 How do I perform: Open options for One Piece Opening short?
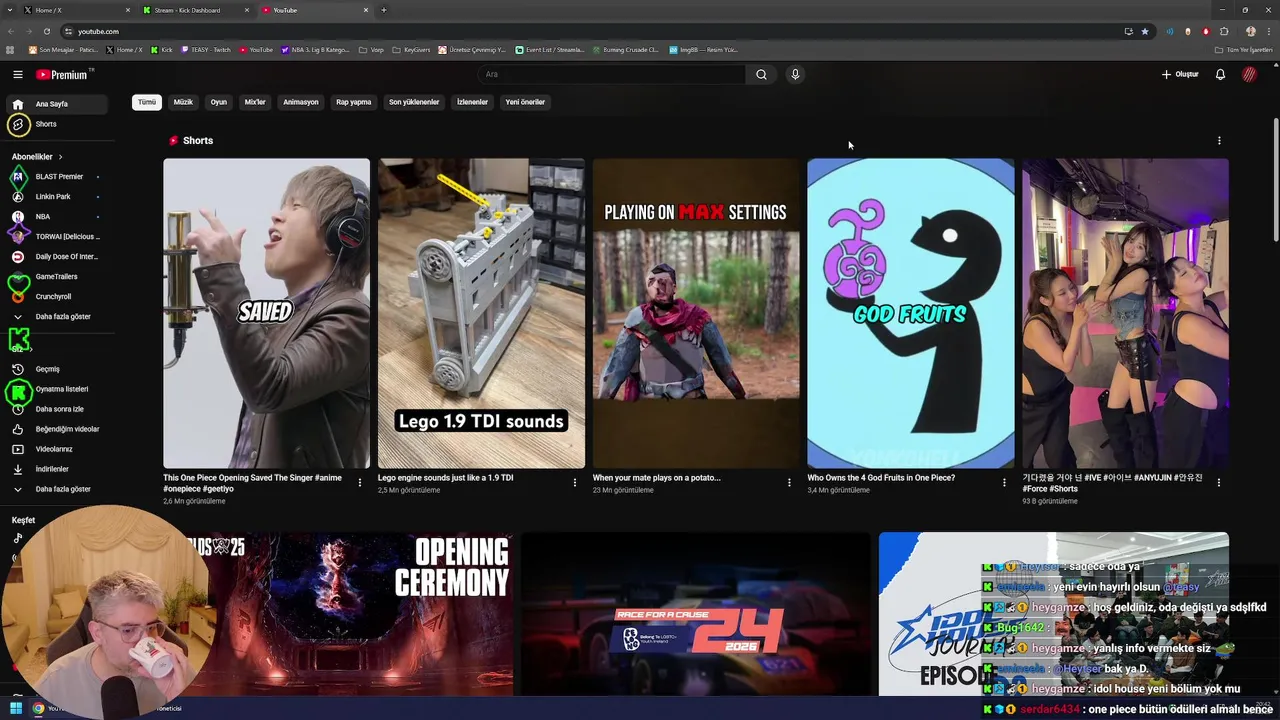point(360,482)
